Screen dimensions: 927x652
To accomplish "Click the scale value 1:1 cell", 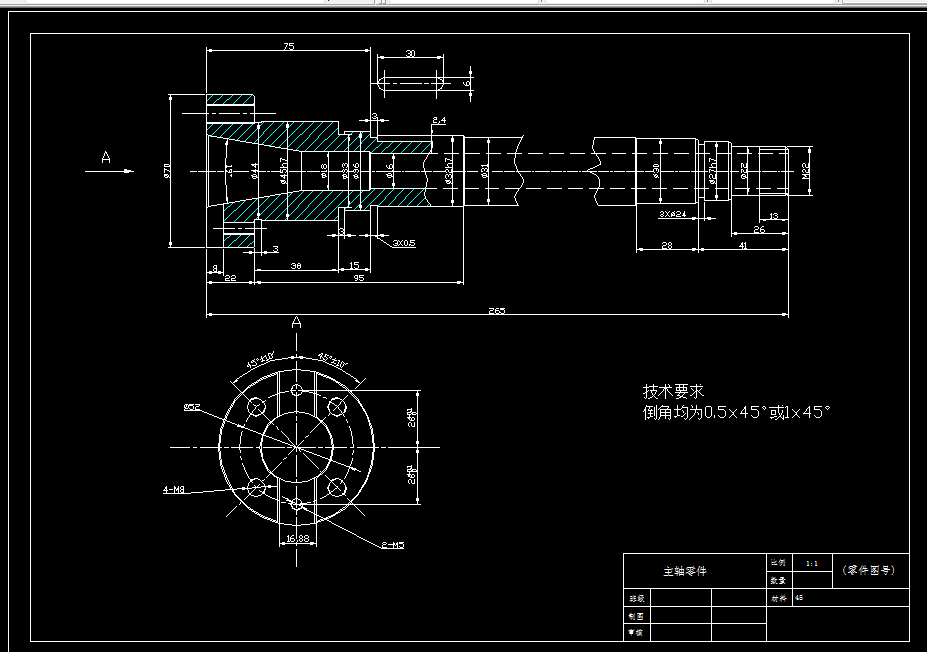I will 810,561.
